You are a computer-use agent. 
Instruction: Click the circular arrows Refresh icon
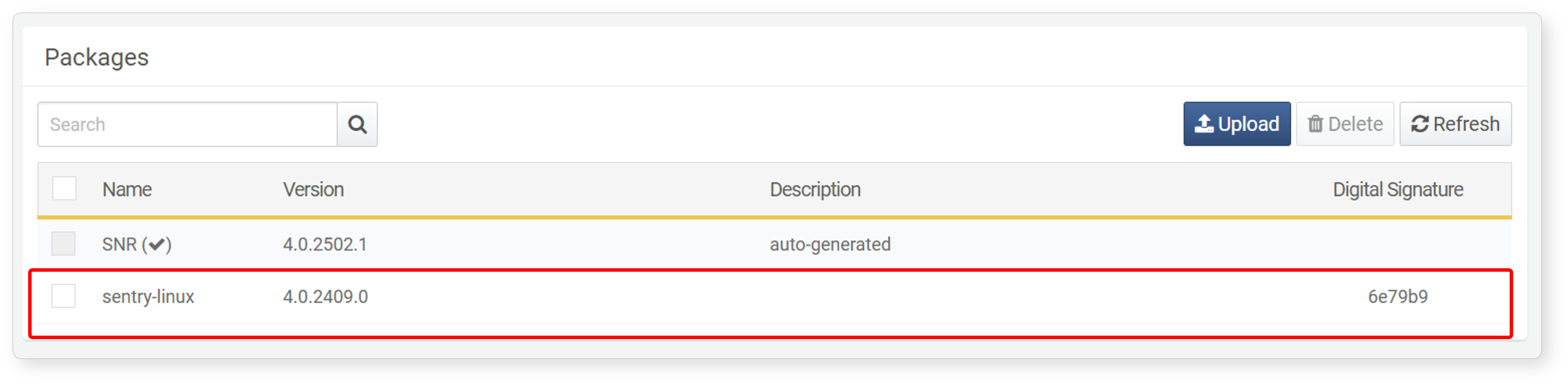(x=1419, y=124)
